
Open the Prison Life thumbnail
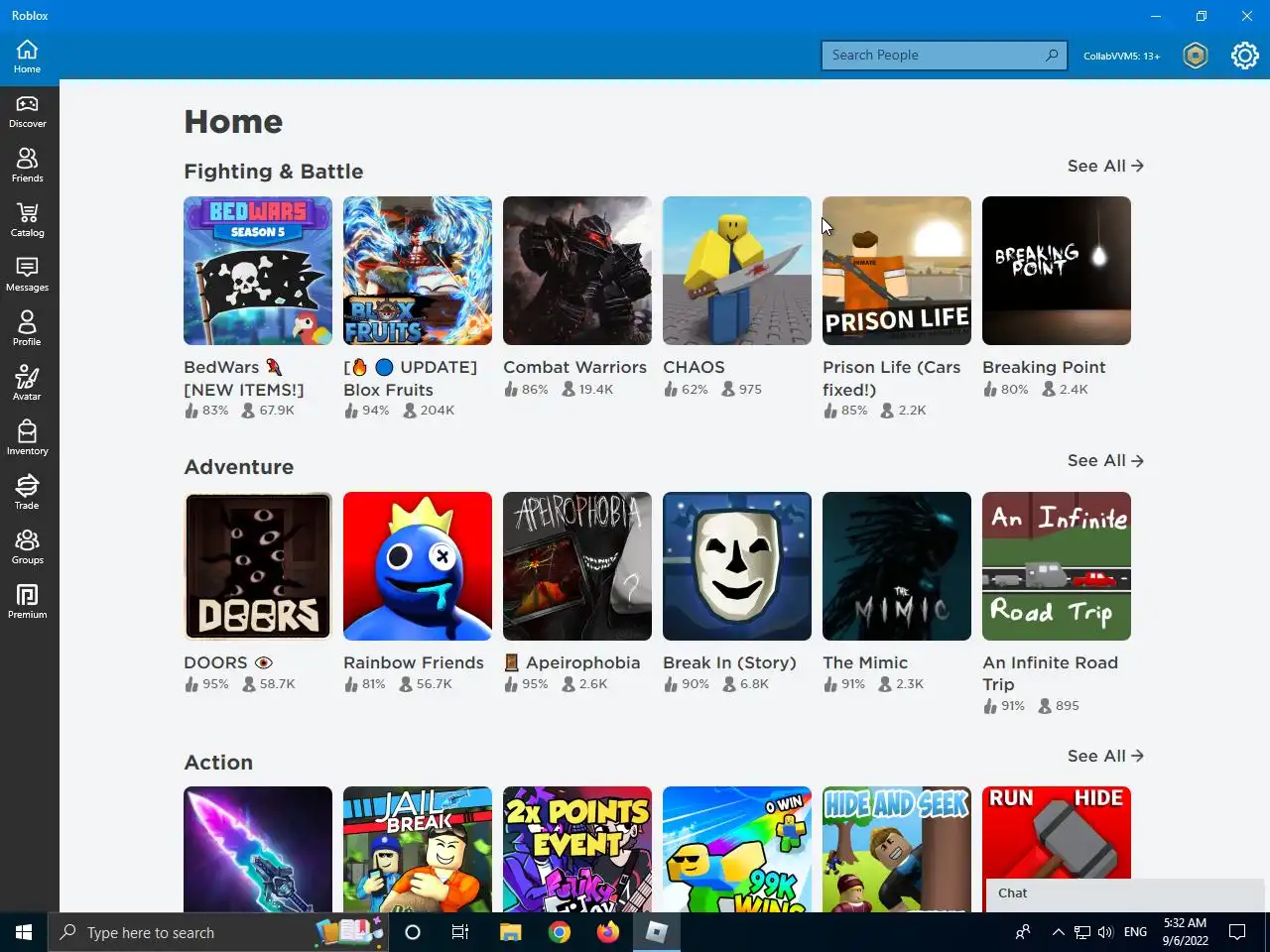pyautogui.click(x=897, y=271)
